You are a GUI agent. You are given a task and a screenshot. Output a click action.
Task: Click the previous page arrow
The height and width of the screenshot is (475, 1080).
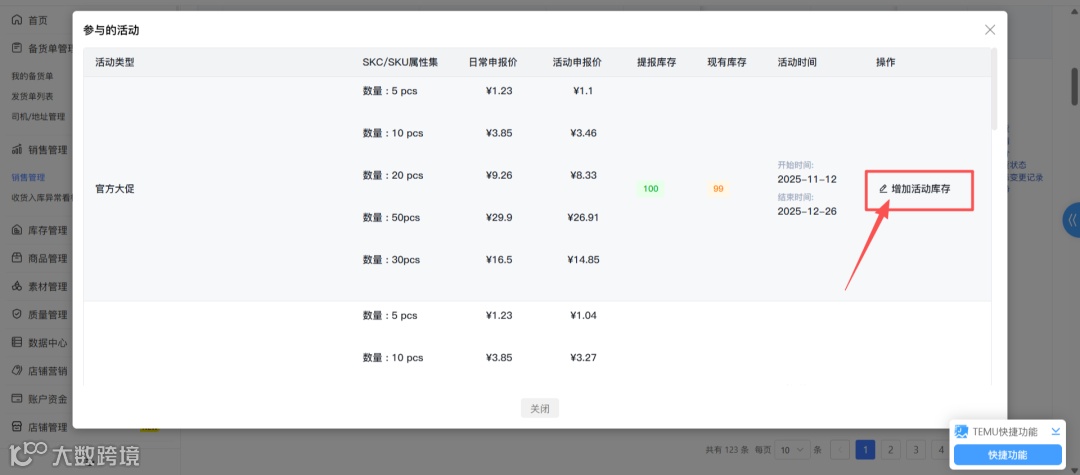(840, 450)
